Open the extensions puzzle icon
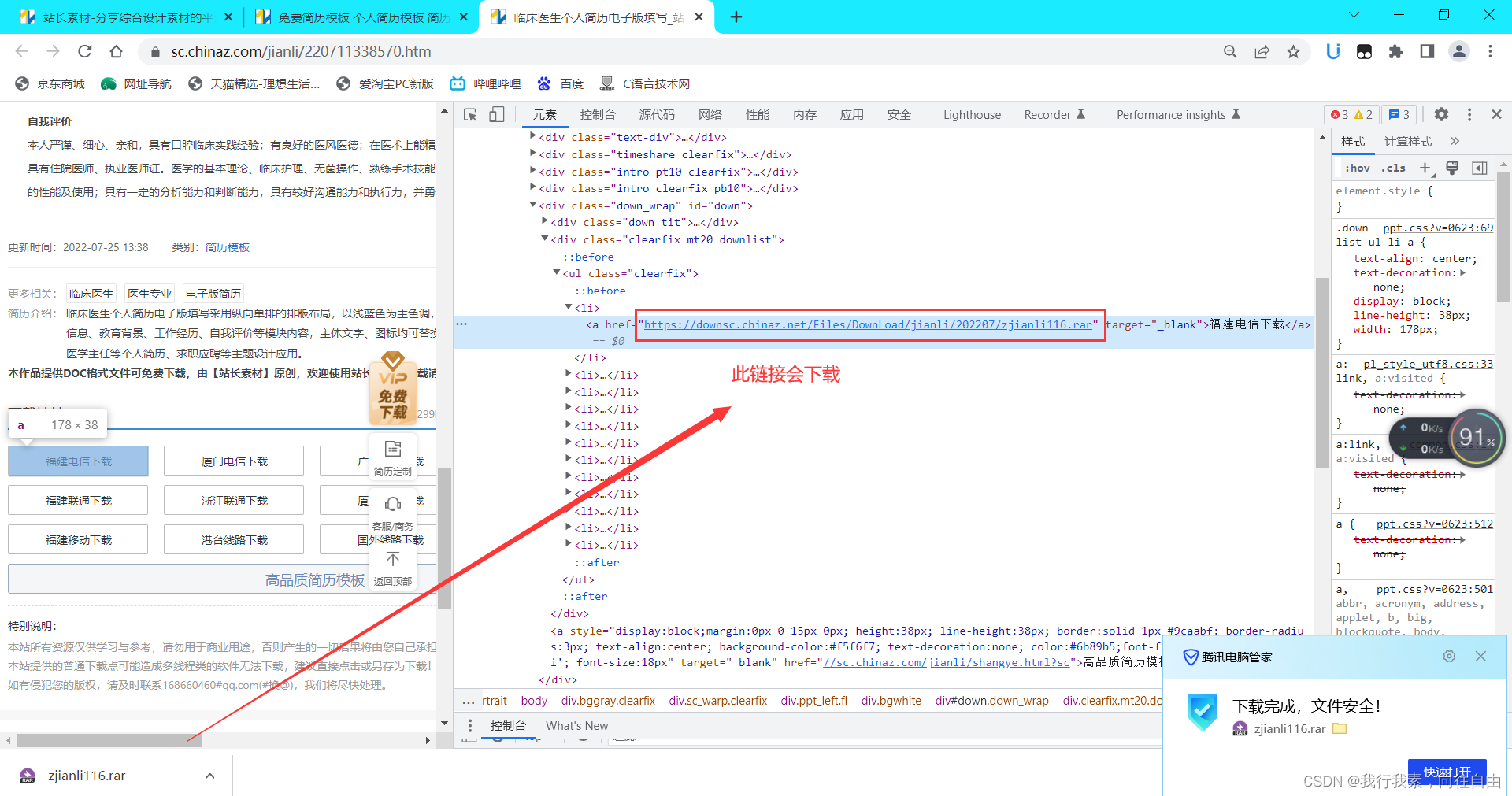This screenshot has width=1512, height=796. [x=1395, y=51]
